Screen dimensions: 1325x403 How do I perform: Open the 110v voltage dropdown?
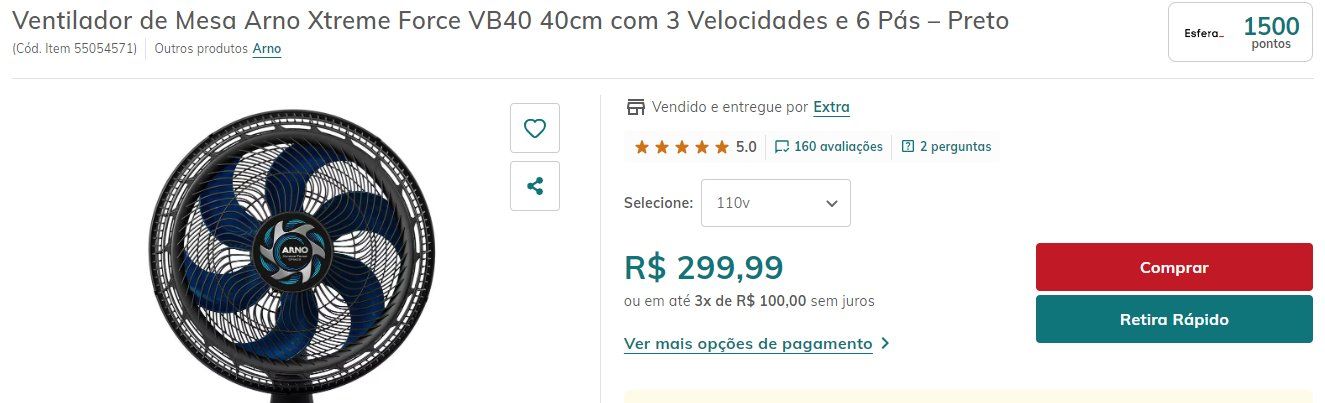click(x=776, y=203)
